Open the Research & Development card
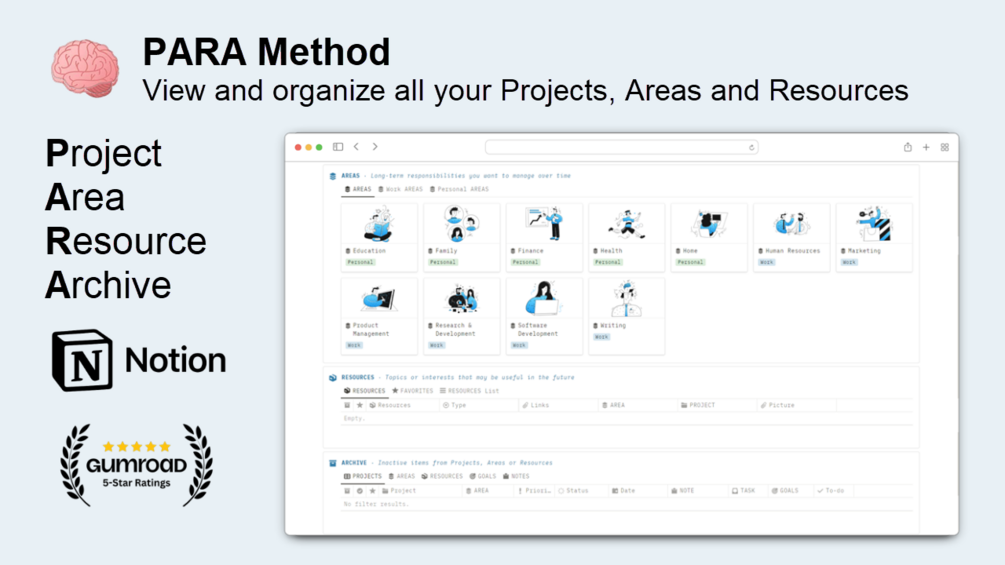This screenshot has height=565, width=1005. point(461,316)
